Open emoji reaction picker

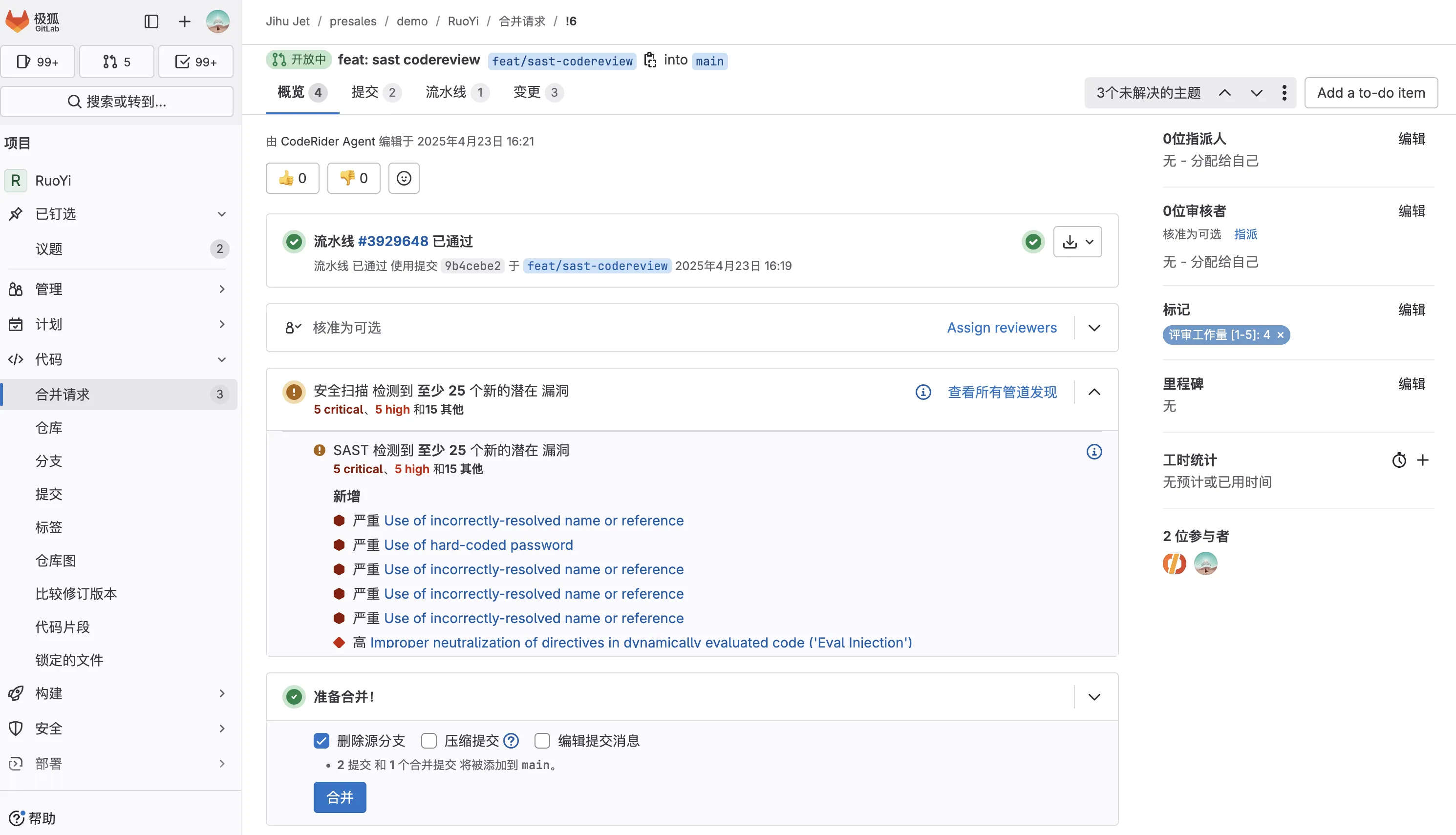click(x=404, y=178)
